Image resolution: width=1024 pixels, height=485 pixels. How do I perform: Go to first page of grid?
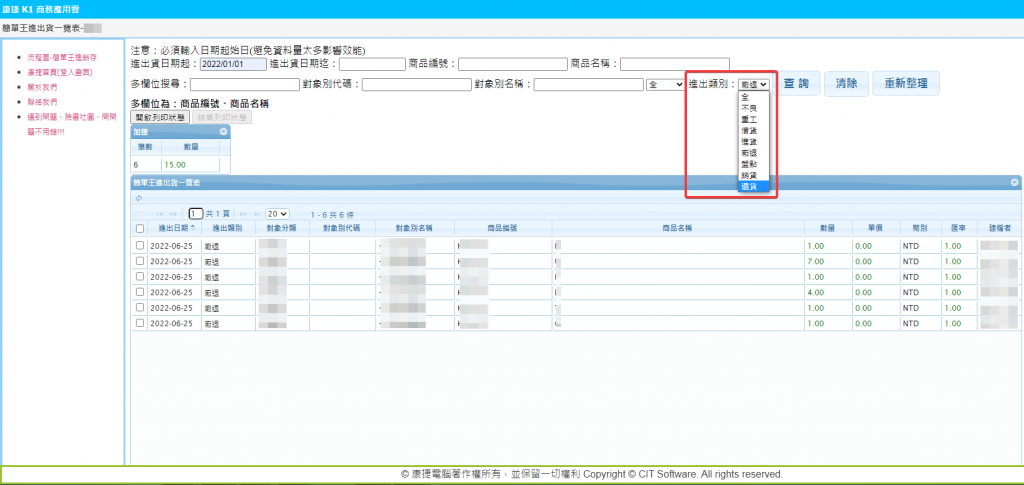(159, 214)
